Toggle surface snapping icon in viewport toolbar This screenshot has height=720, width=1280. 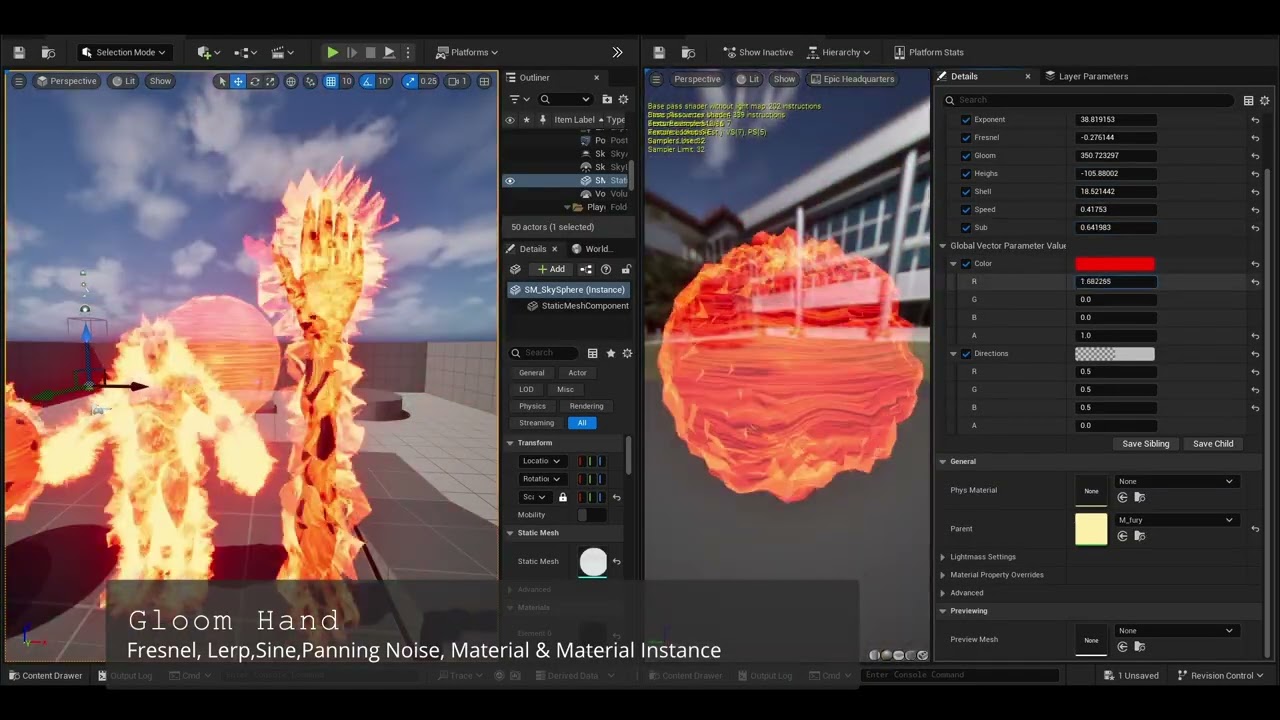(311, 81)
